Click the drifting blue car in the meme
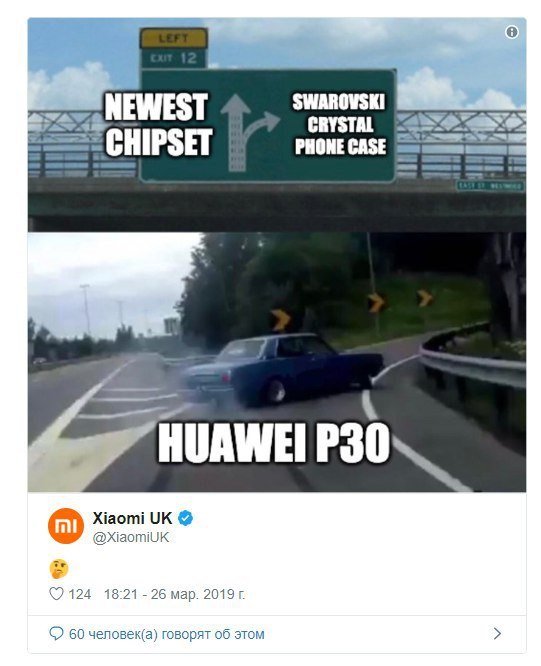 coord(284,369)
